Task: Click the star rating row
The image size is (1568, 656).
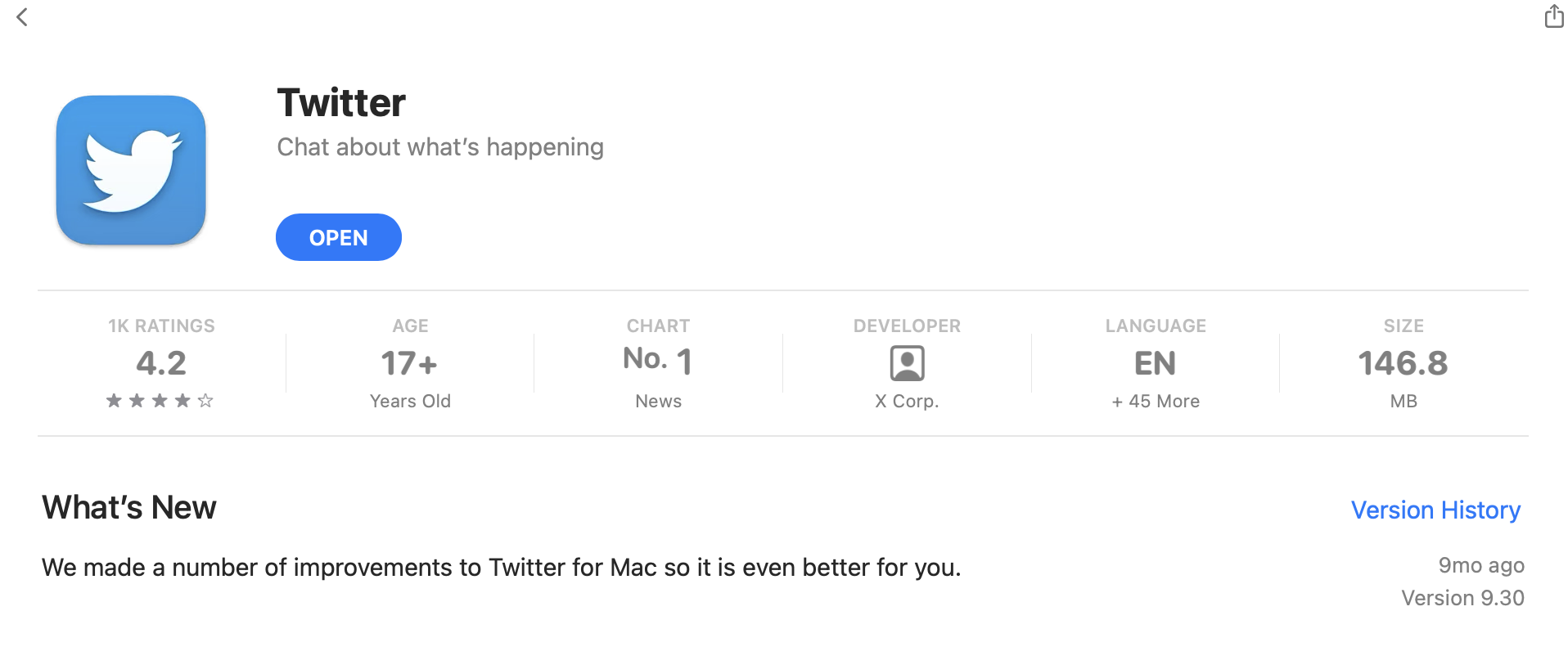Action: tap(160, 401)
